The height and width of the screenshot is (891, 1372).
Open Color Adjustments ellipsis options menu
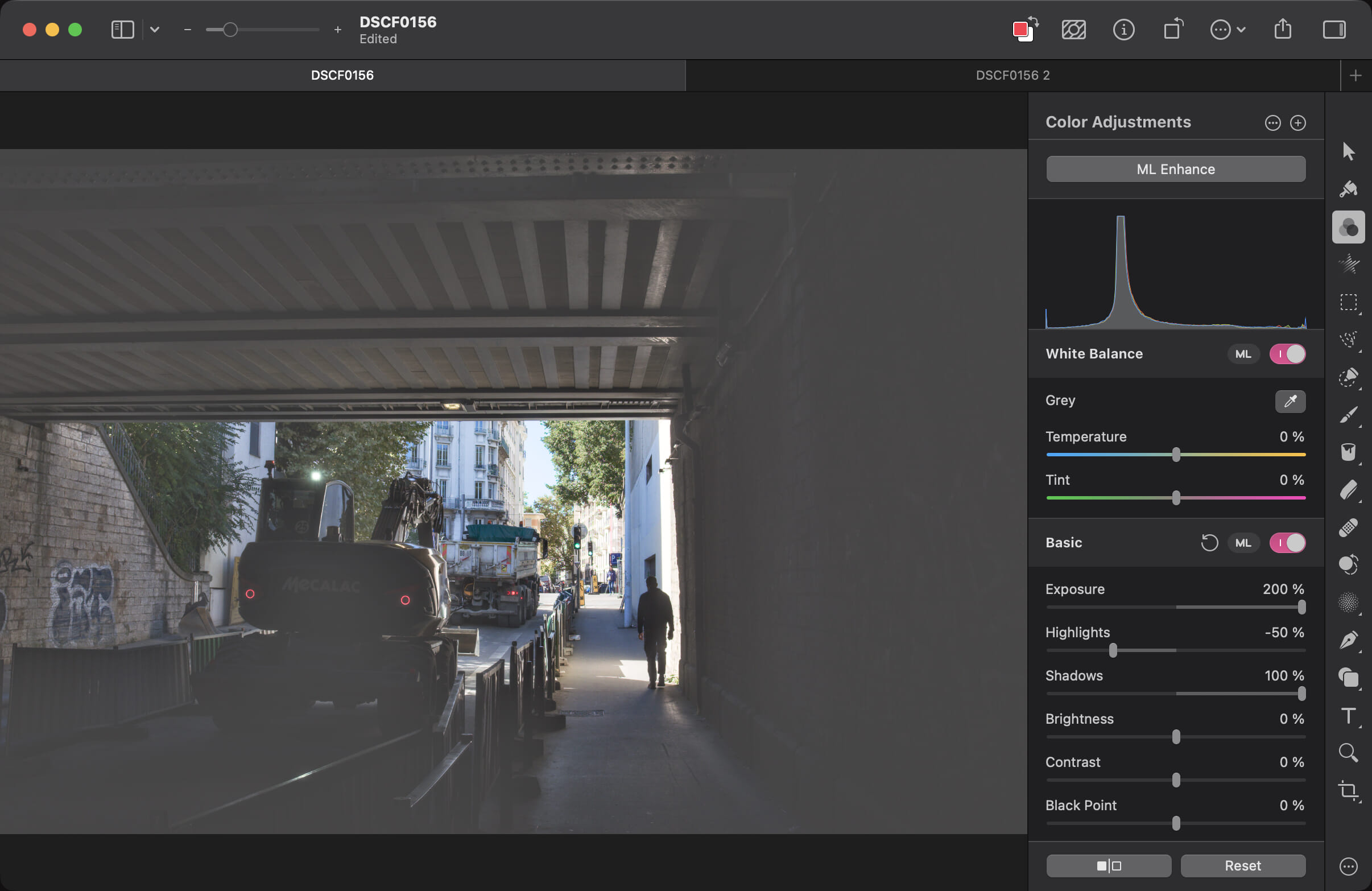[x=1272, y=123]
